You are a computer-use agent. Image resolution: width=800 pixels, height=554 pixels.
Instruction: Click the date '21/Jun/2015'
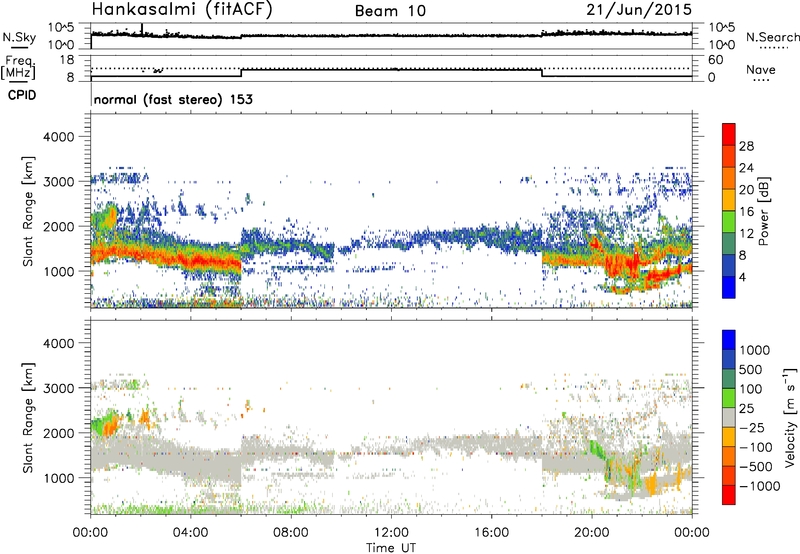639,9
